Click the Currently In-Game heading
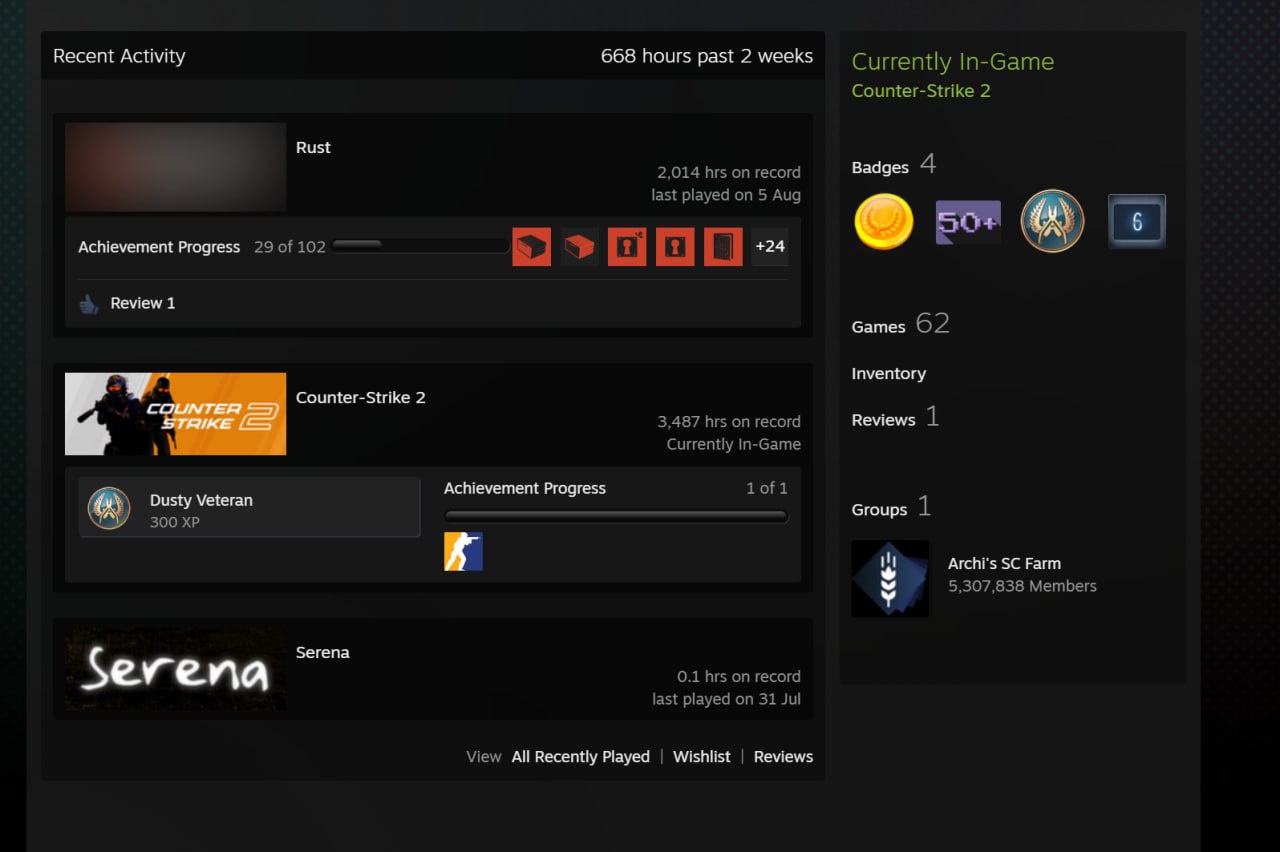Image resolution: width=1280 pixels, height=852 pixels. (953, 61)
